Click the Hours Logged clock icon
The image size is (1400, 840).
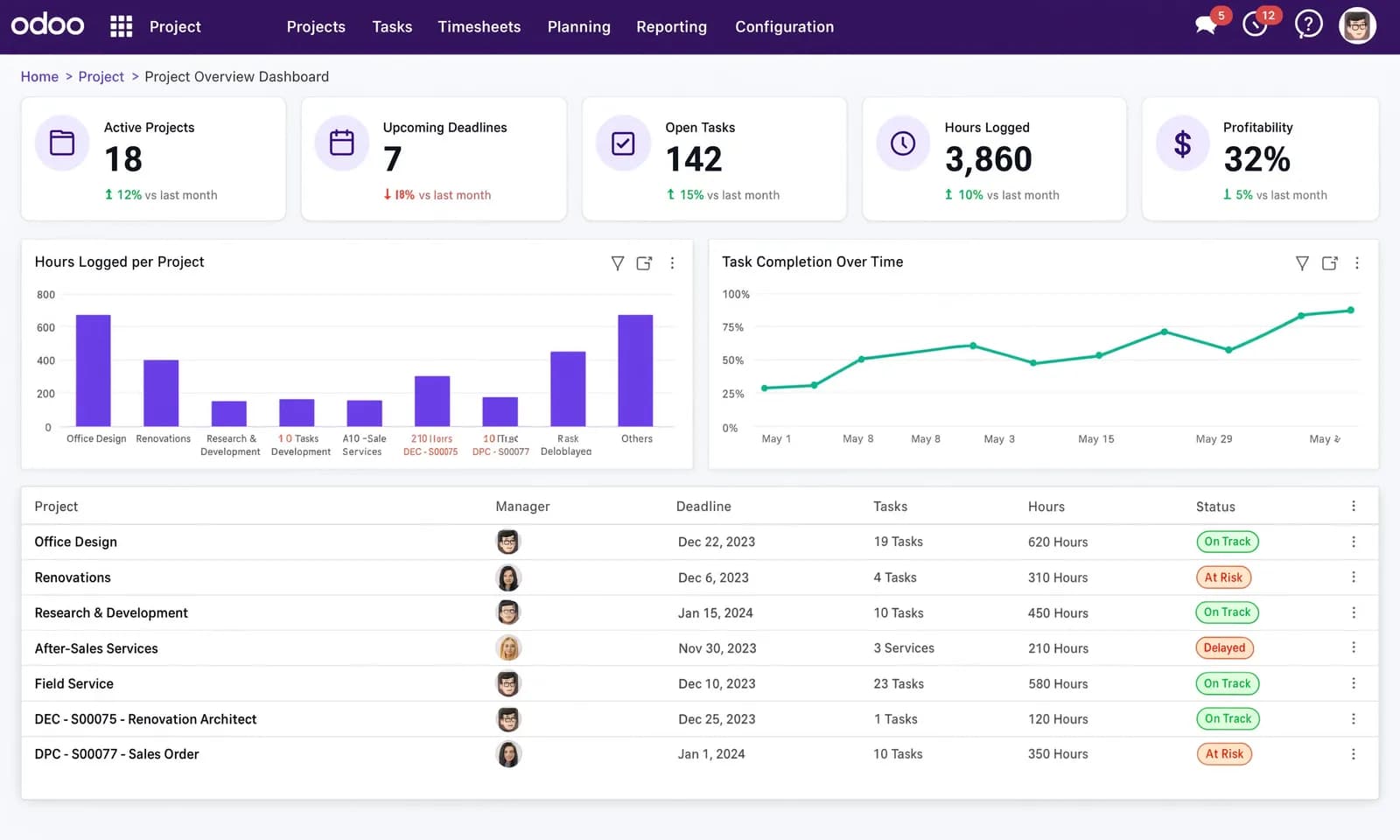(903, 143)
